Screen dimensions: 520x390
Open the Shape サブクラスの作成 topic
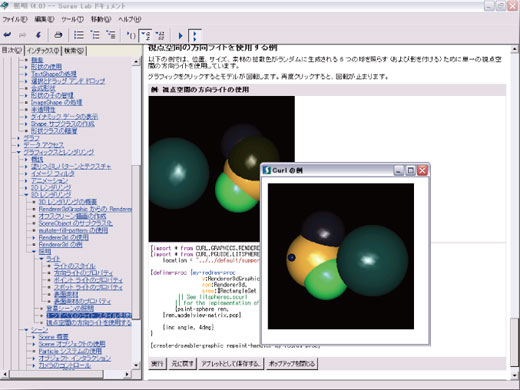click(x=63, y=124)
